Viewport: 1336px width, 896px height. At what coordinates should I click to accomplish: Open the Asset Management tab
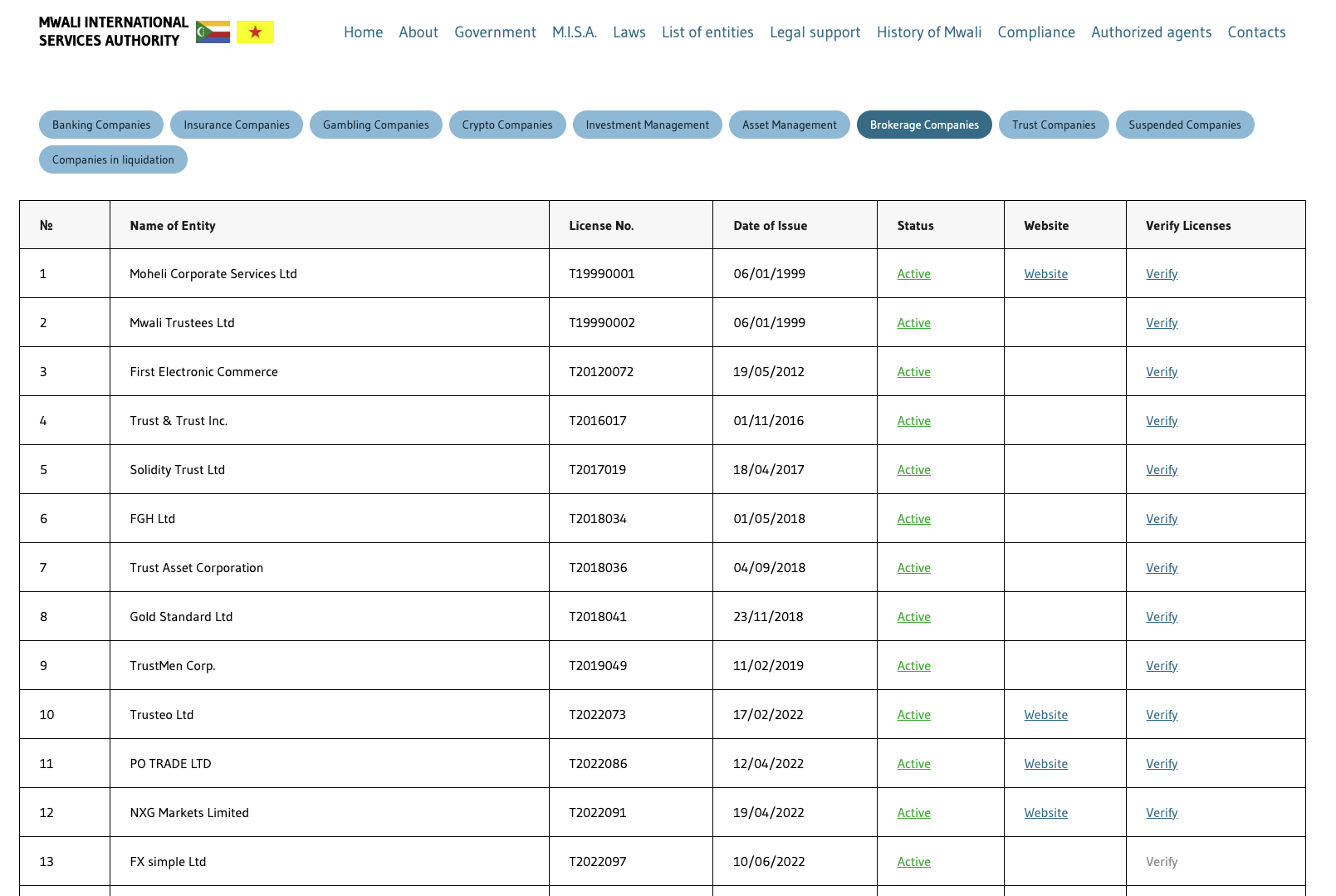click(x=790, y=125)
